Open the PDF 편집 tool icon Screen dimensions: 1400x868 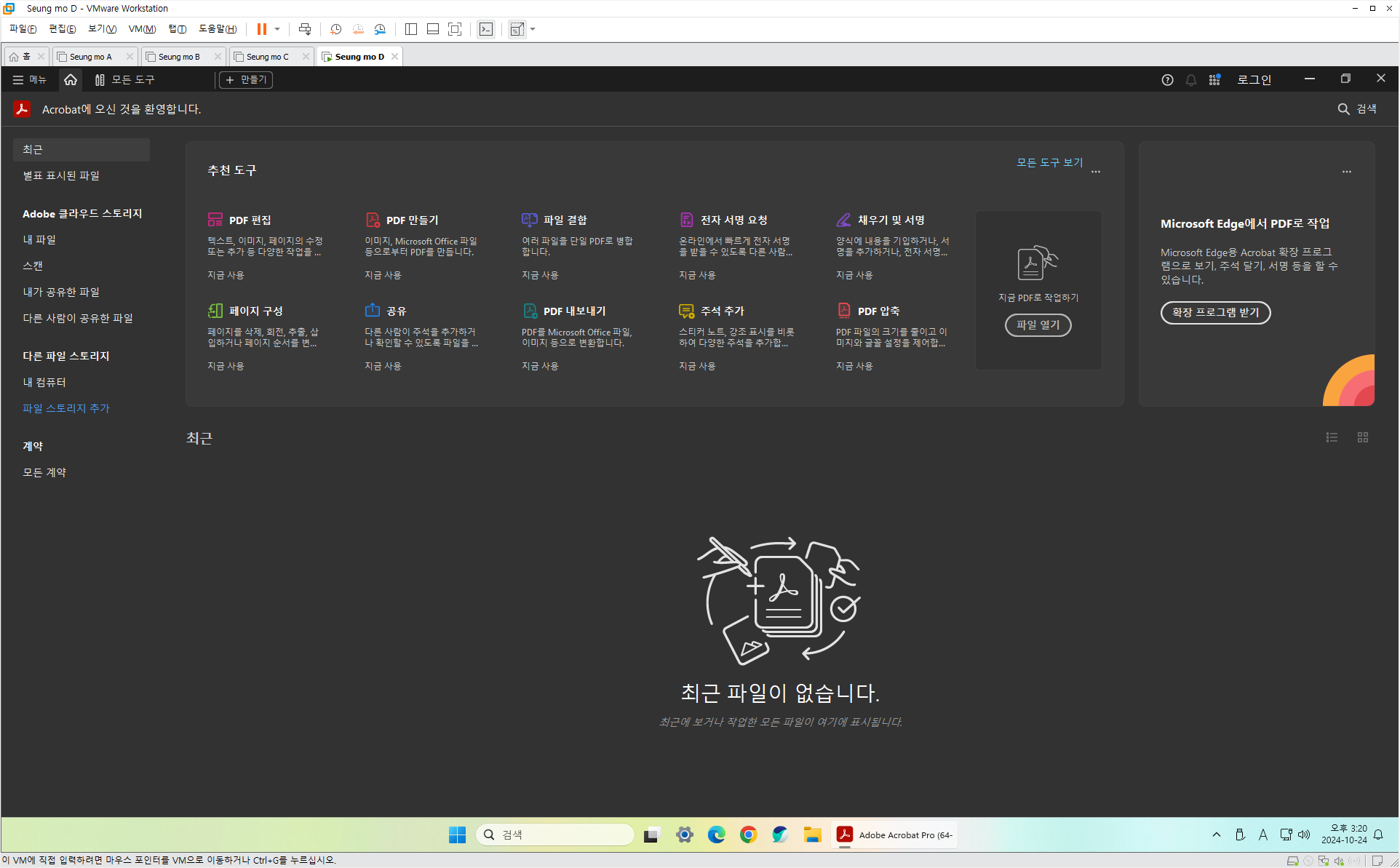(x=215, y=220)
